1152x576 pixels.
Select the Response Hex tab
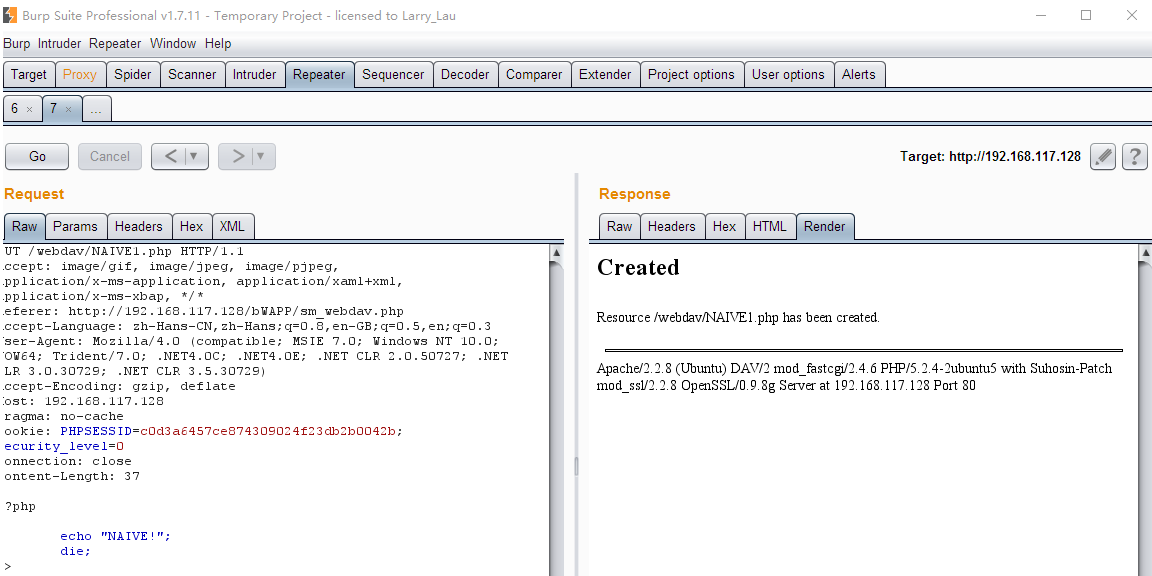click(724, 226)
